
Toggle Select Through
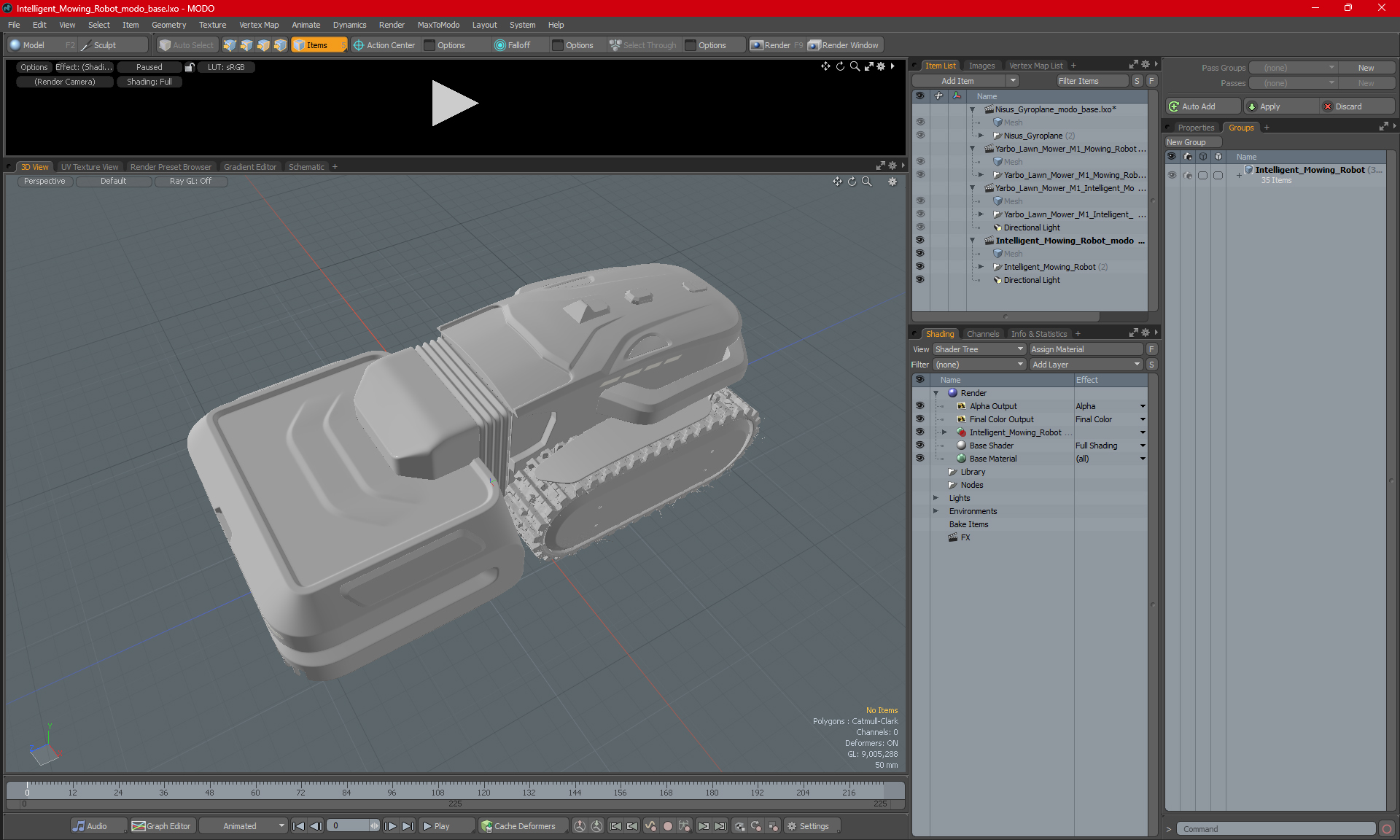[643, 45]
